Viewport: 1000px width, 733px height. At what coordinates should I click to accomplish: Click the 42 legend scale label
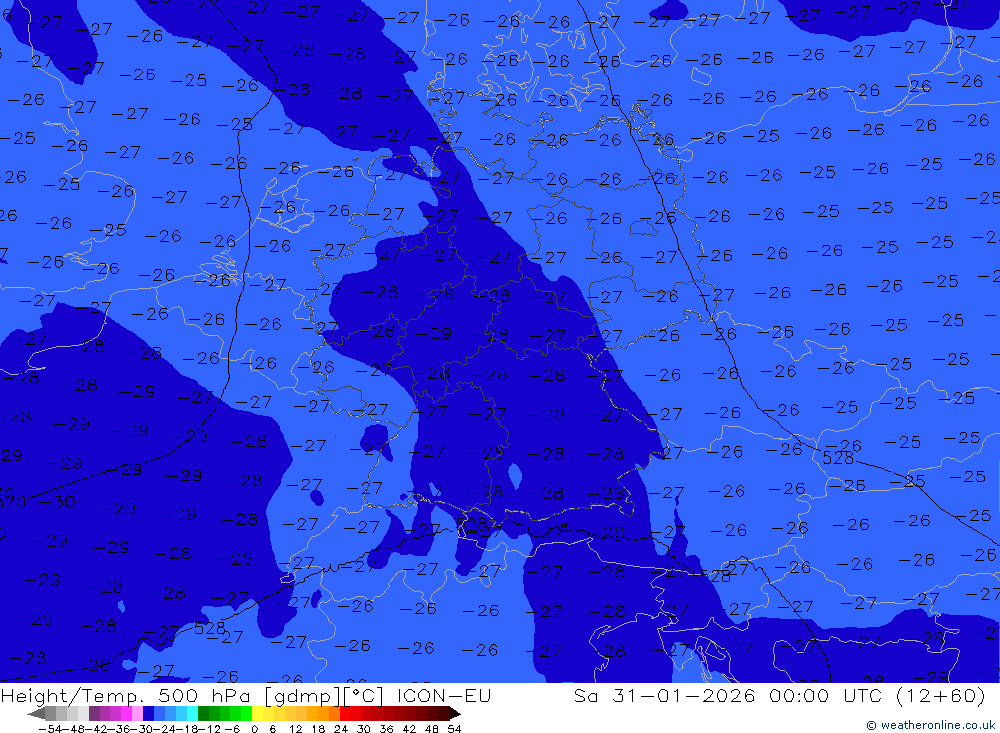(x=409, y=729)
